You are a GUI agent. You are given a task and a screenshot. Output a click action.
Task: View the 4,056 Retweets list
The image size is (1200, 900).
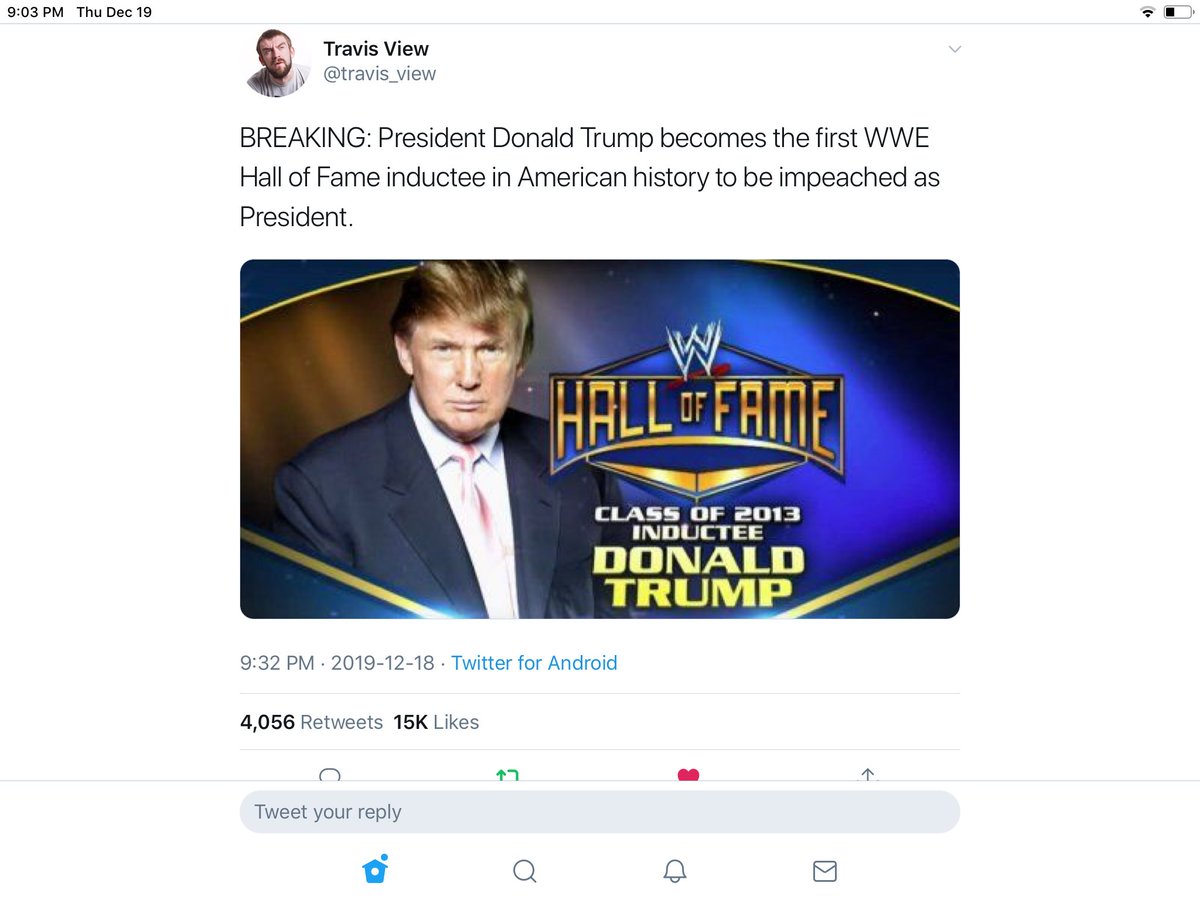(311, 722)
